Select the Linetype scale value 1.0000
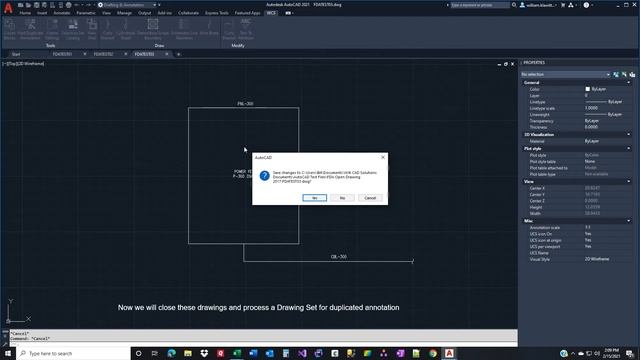The width and height of the screenshot is (640, 360). tap(591, 108)
